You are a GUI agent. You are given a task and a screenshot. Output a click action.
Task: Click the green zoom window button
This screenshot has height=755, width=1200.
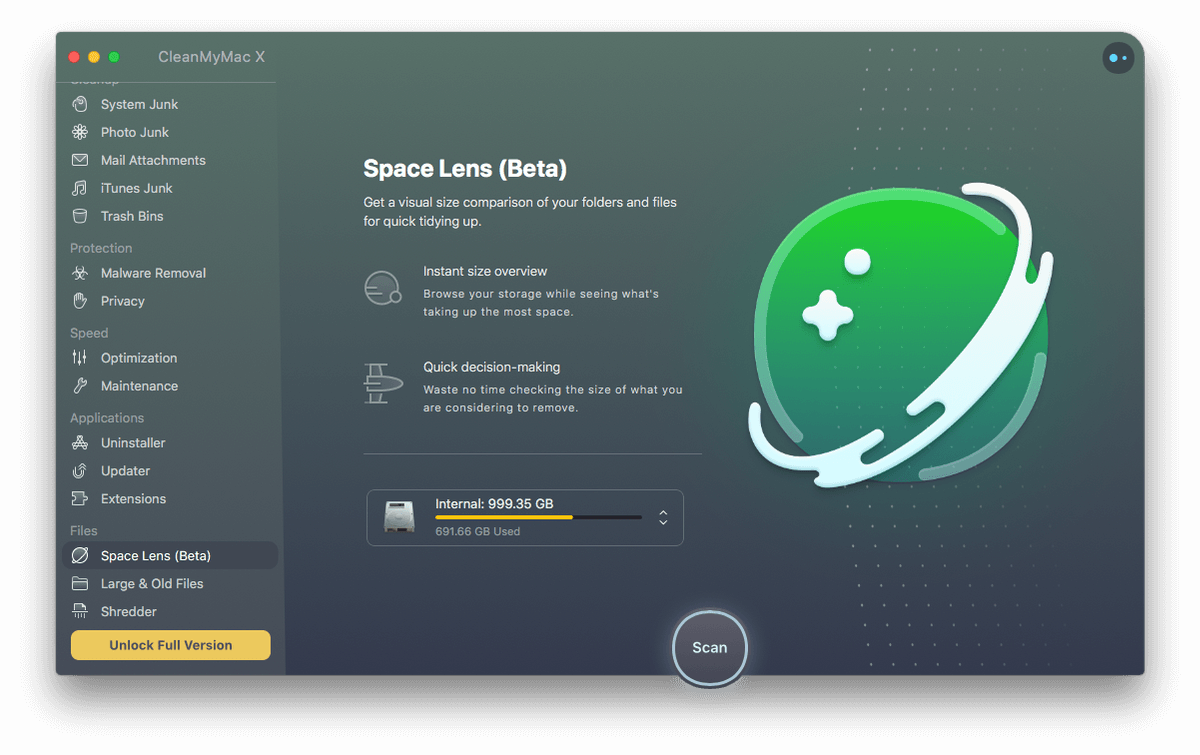coord(114,57)
